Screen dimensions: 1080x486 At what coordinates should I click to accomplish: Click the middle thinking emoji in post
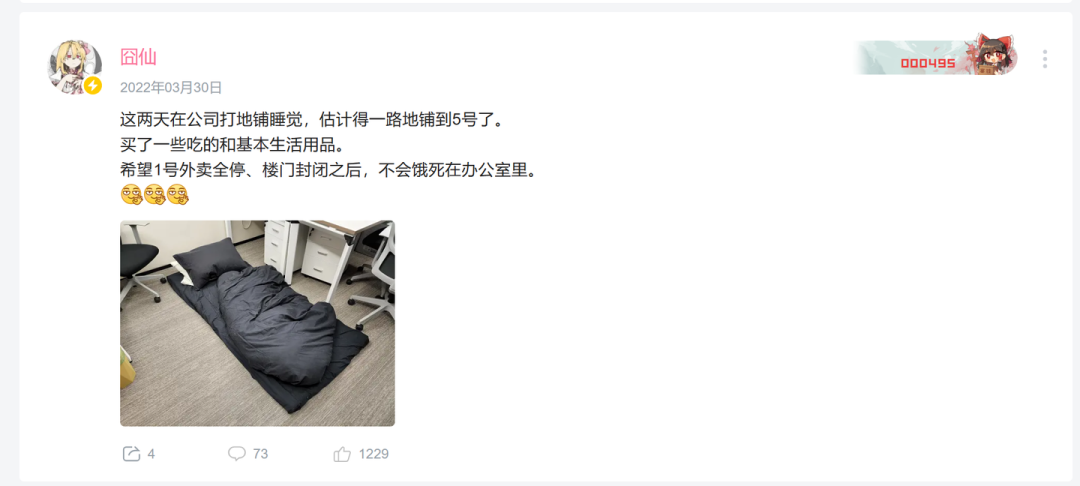click(x=154, y=195)
